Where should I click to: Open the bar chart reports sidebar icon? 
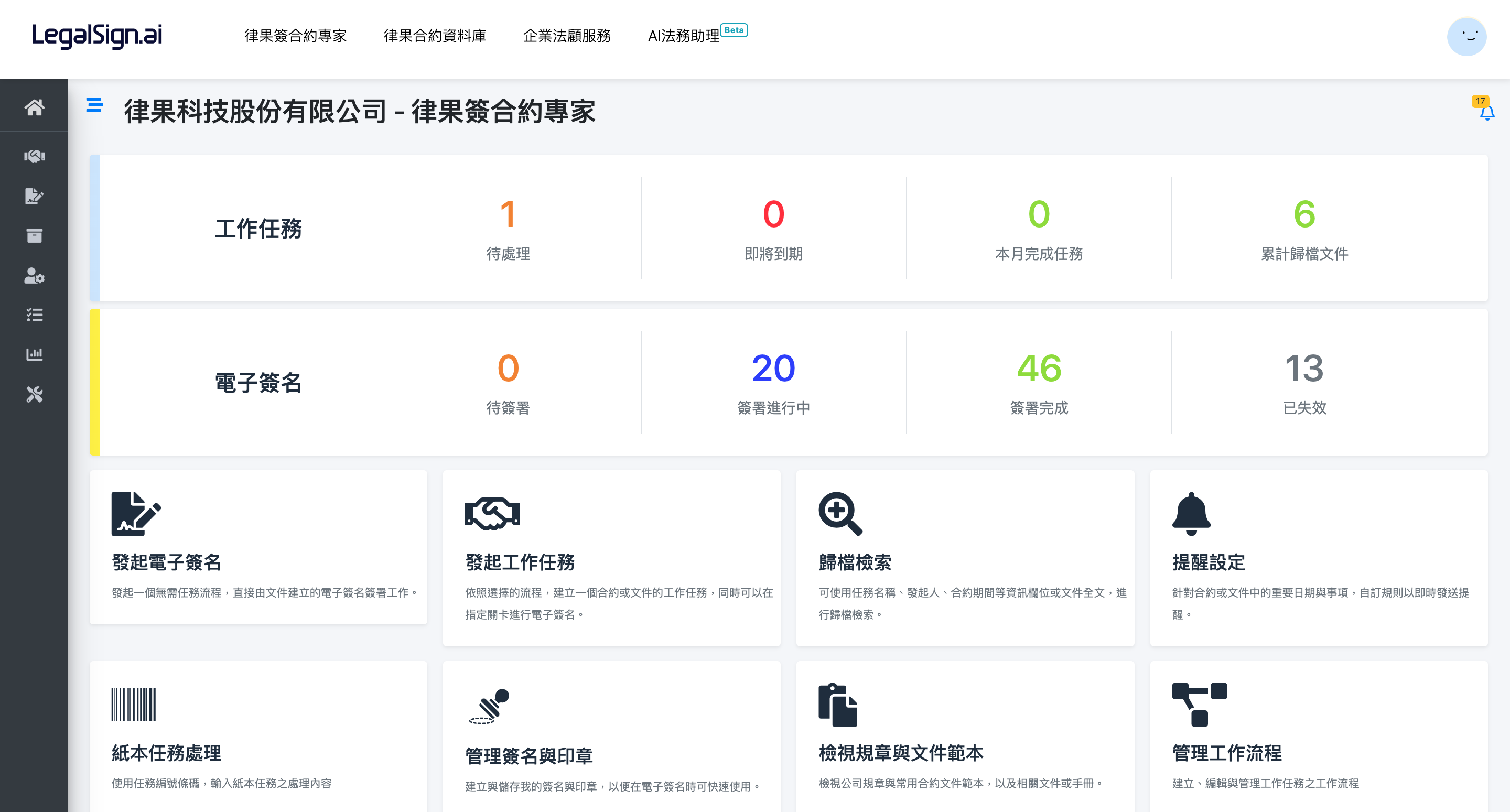point(34,354)
